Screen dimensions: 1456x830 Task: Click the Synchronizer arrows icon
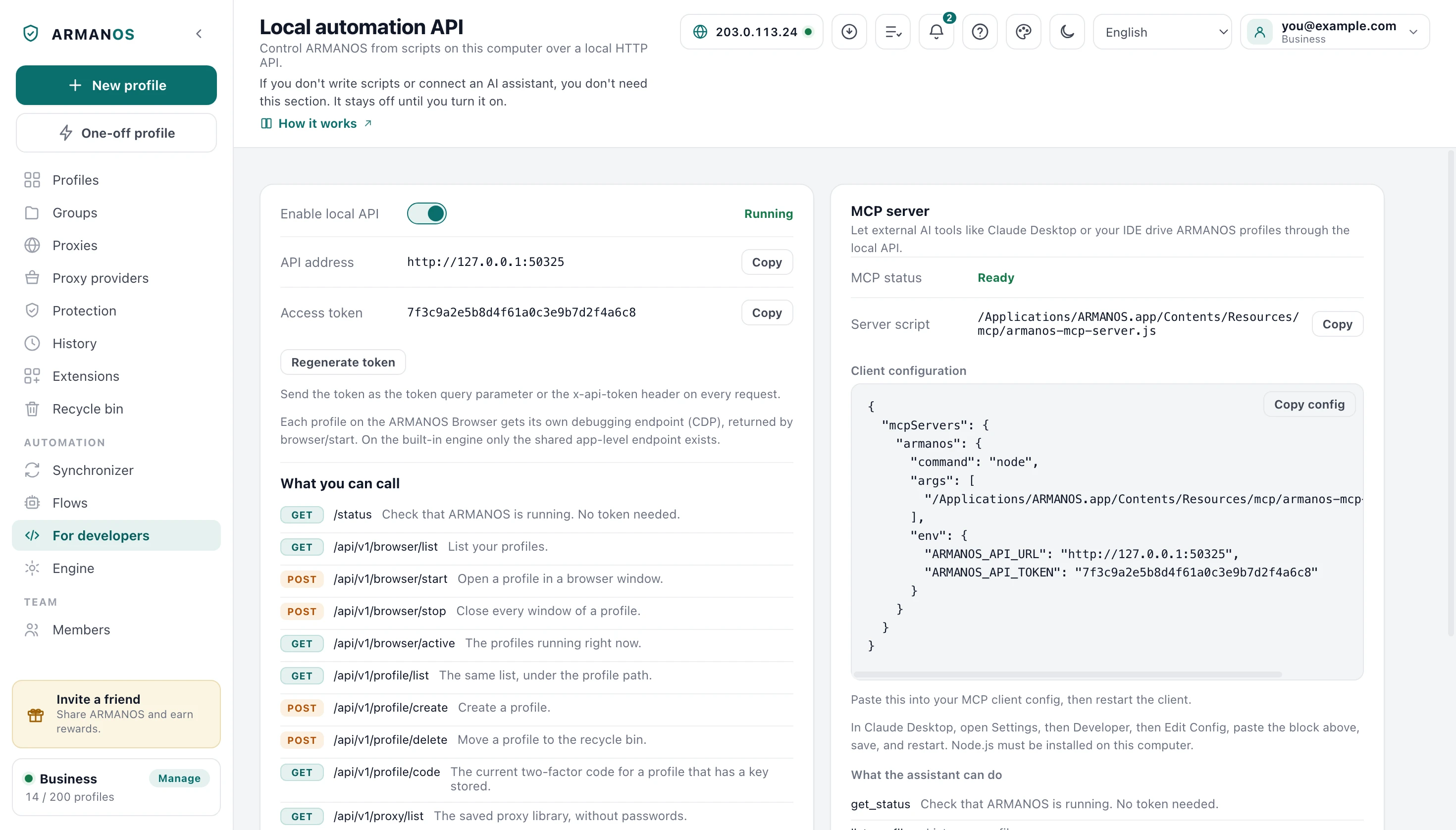[32, 470]
